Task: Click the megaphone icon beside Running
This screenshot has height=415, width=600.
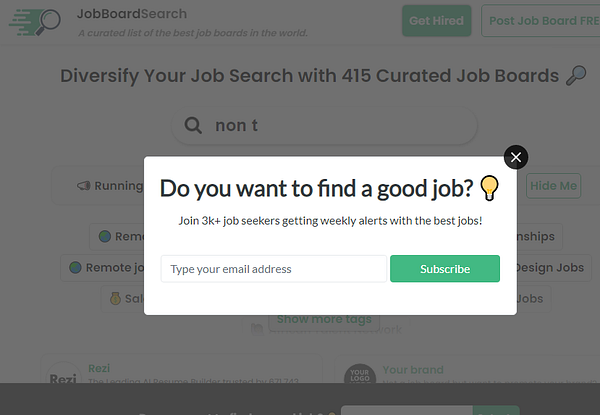Action: coord(84,186)
